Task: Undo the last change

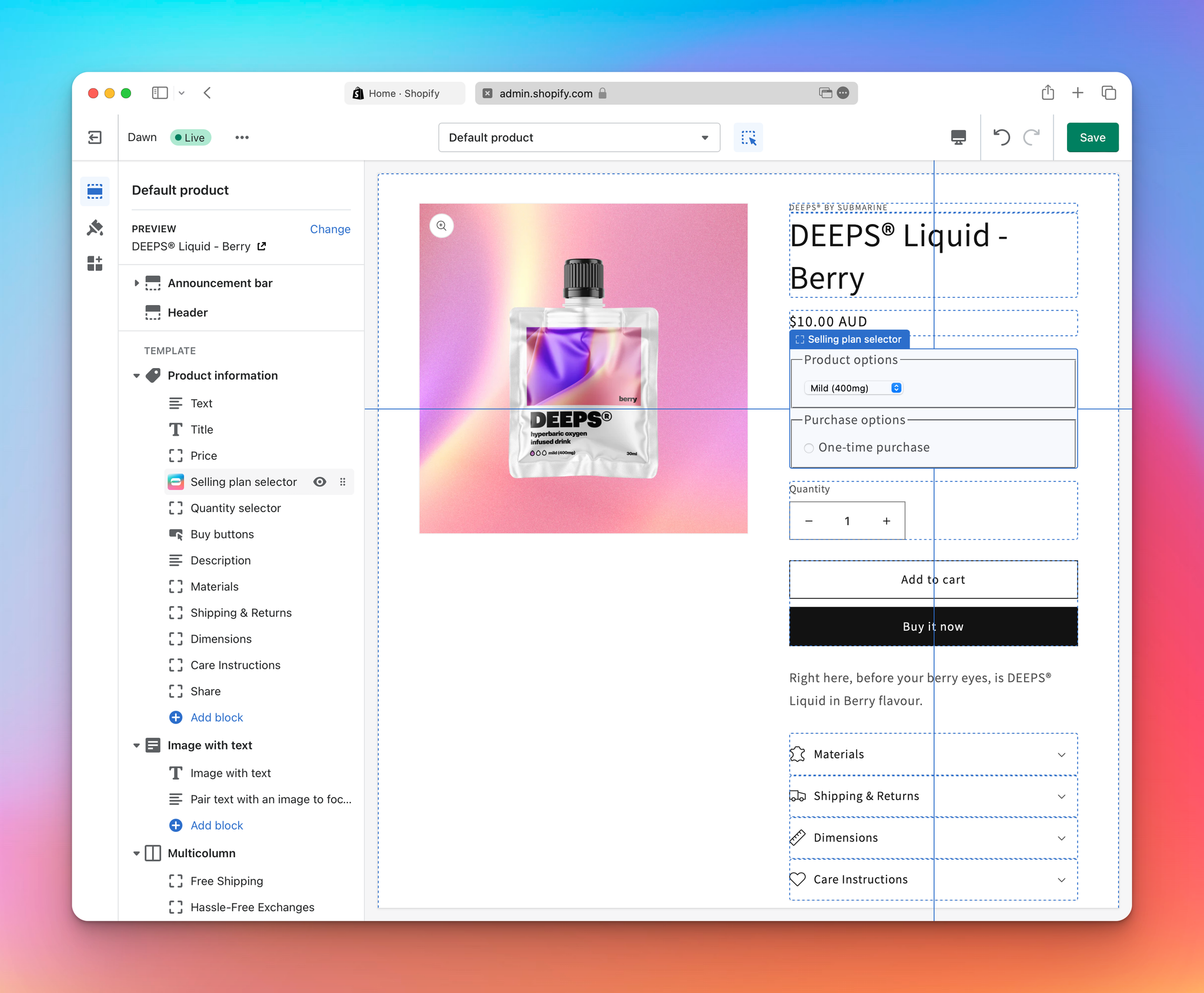Action: point(1002,138)
